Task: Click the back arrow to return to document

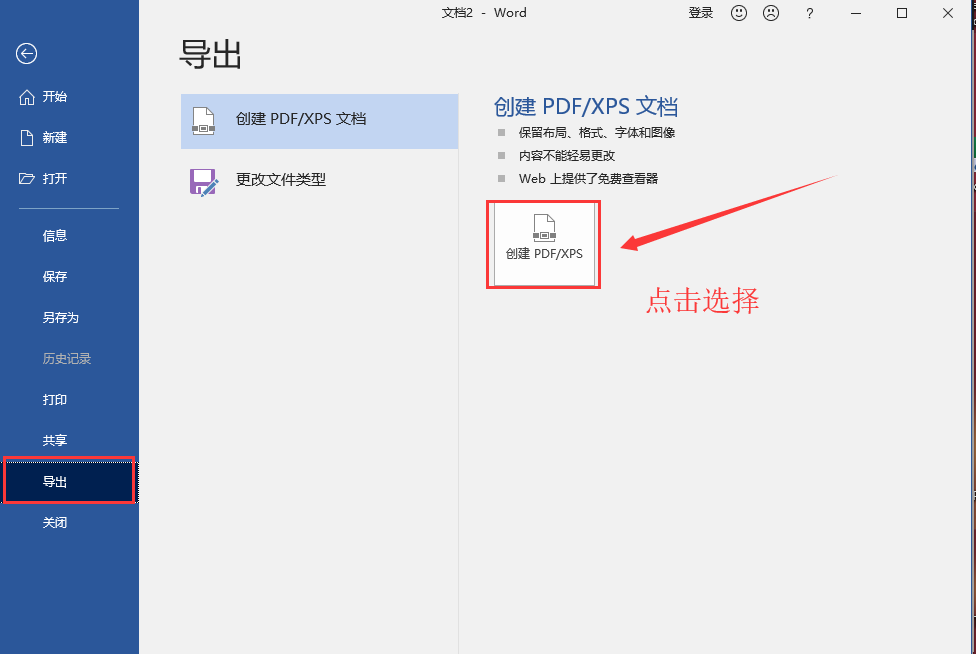Action: (26, 54)
